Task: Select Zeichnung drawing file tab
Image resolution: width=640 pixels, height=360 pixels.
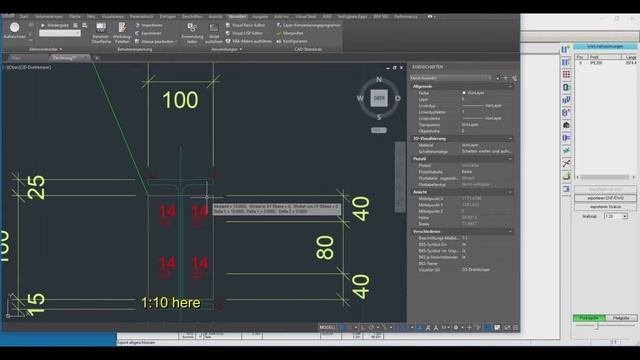Action: coord(64,58)
